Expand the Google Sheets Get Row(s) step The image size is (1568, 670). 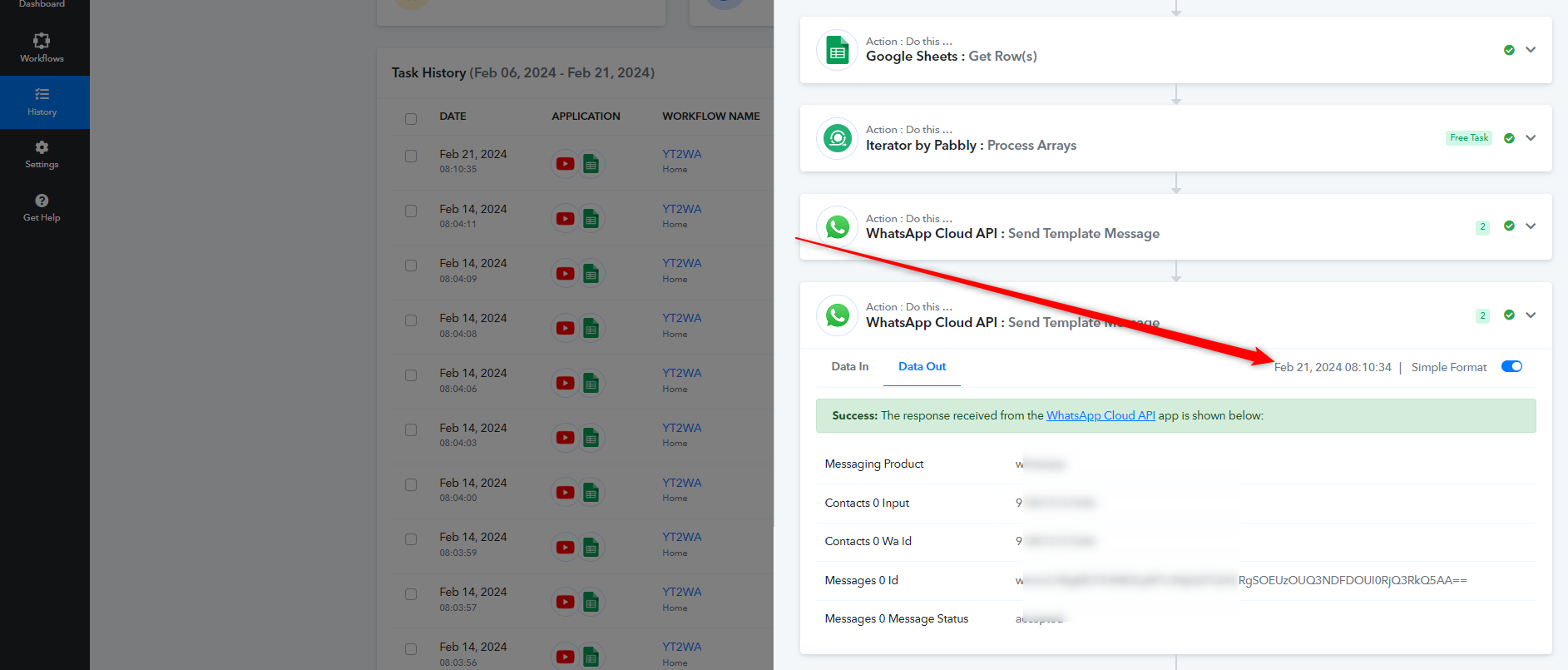pyautogui.click(x=1531, y=50)
